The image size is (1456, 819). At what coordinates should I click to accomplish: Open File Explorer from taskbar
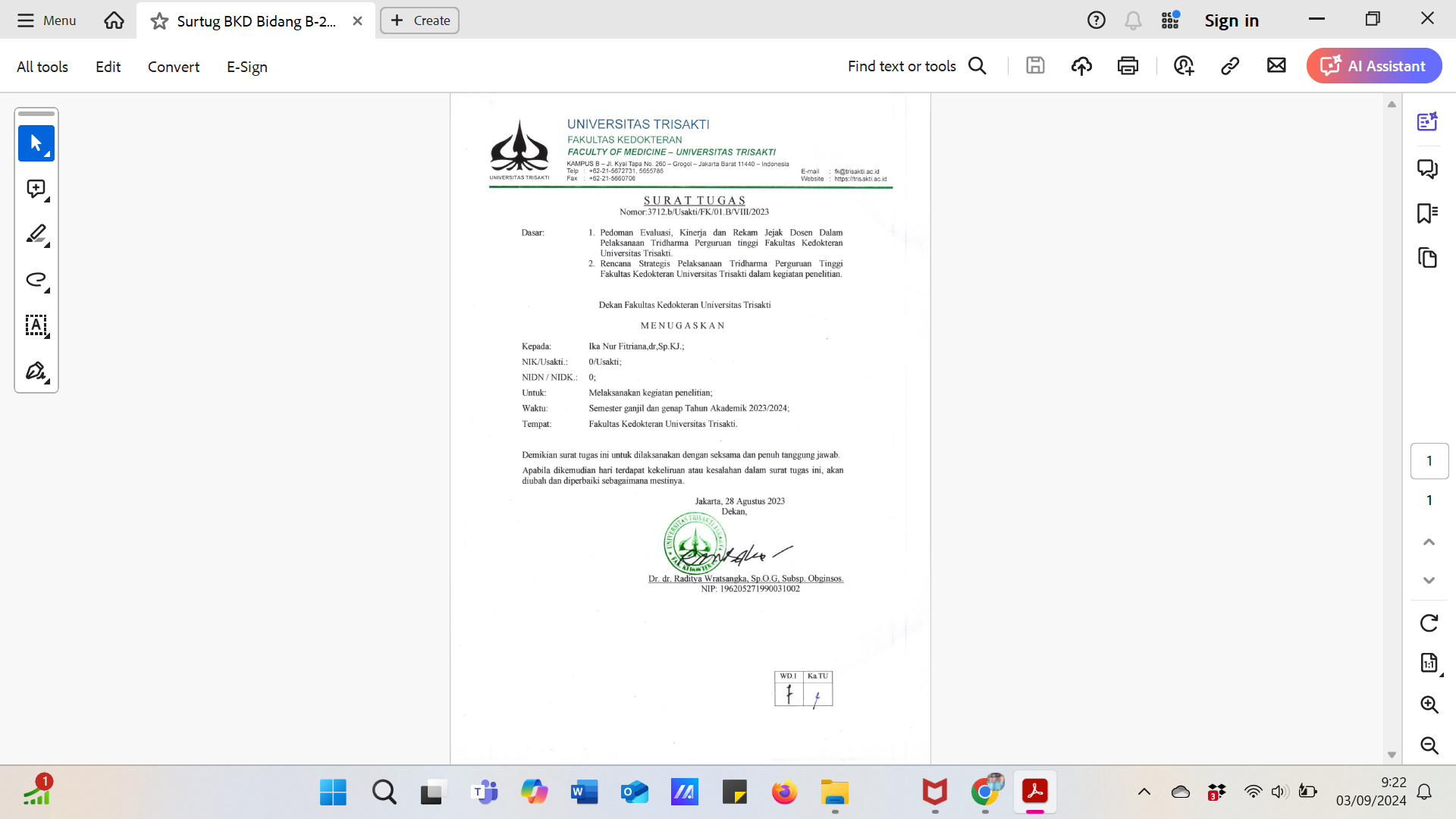pos(834,792)
